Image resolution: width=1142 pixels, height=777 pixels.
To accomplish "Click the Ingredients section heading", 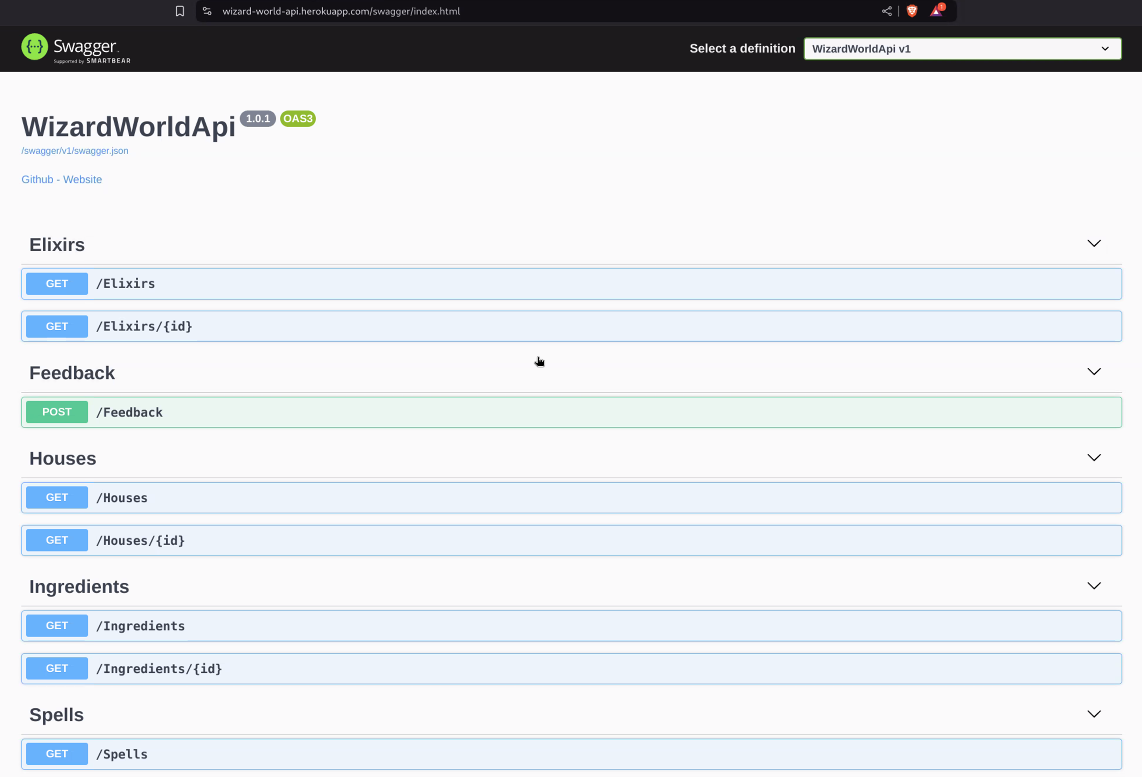I will (79, 586).
